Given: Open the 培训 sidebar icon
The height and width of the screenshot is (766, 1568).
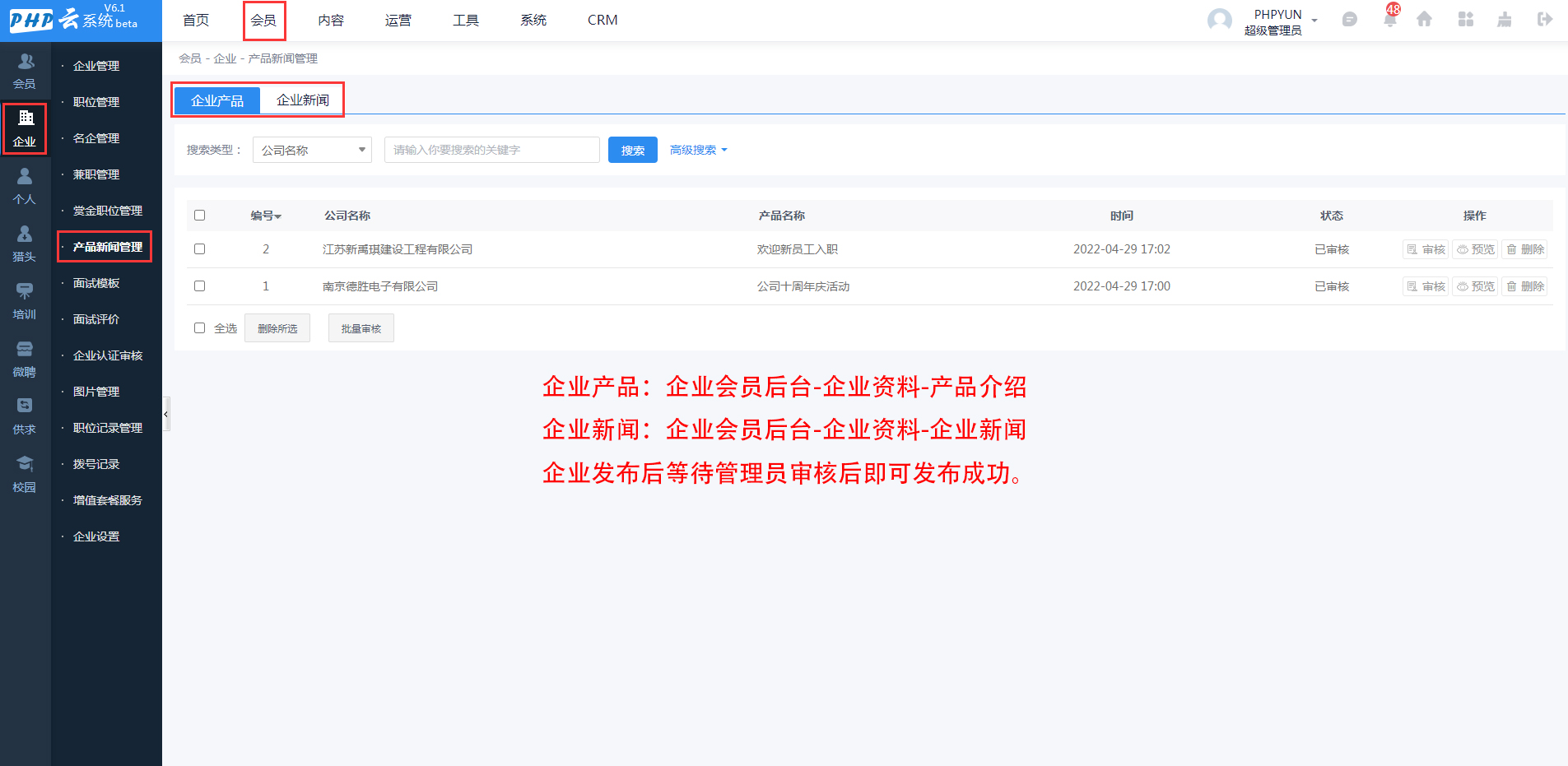Looking at the screenshot, I should [x=25, y=301].
